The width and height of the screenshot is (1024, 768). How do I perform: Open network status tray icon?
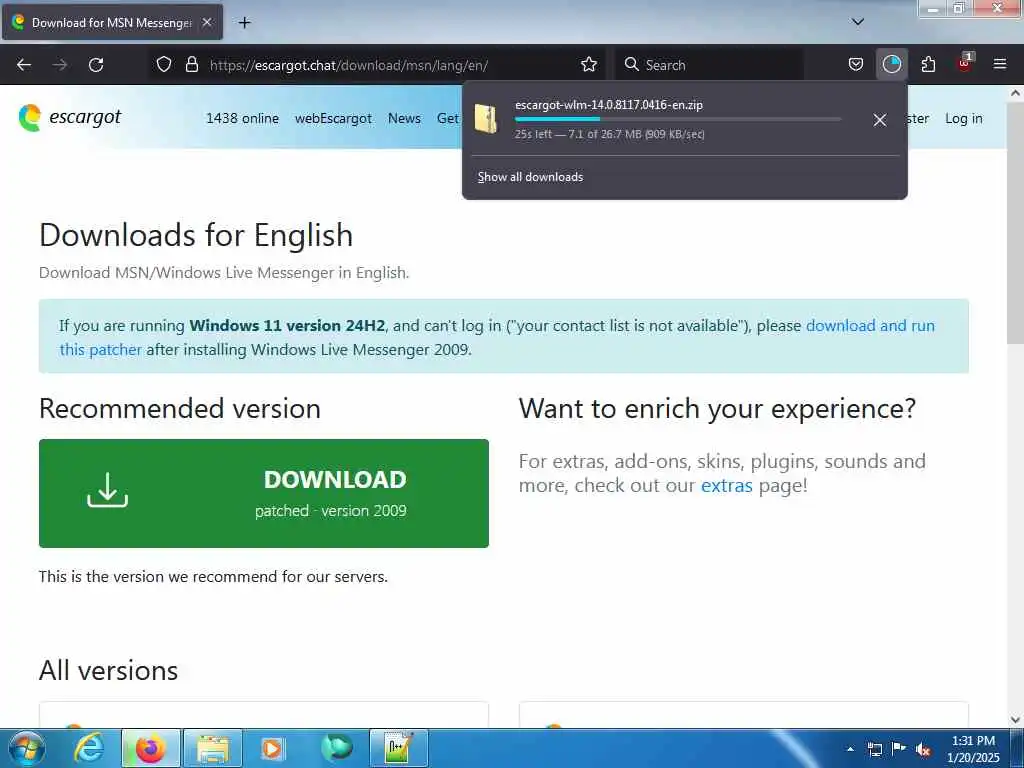874,749
